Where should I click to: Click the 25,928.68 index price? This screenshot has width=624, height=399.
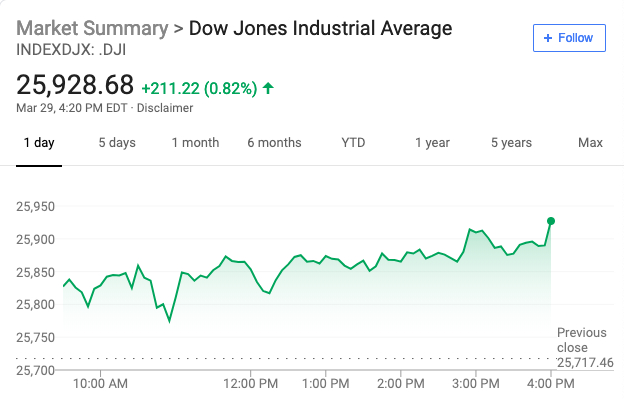75,85
